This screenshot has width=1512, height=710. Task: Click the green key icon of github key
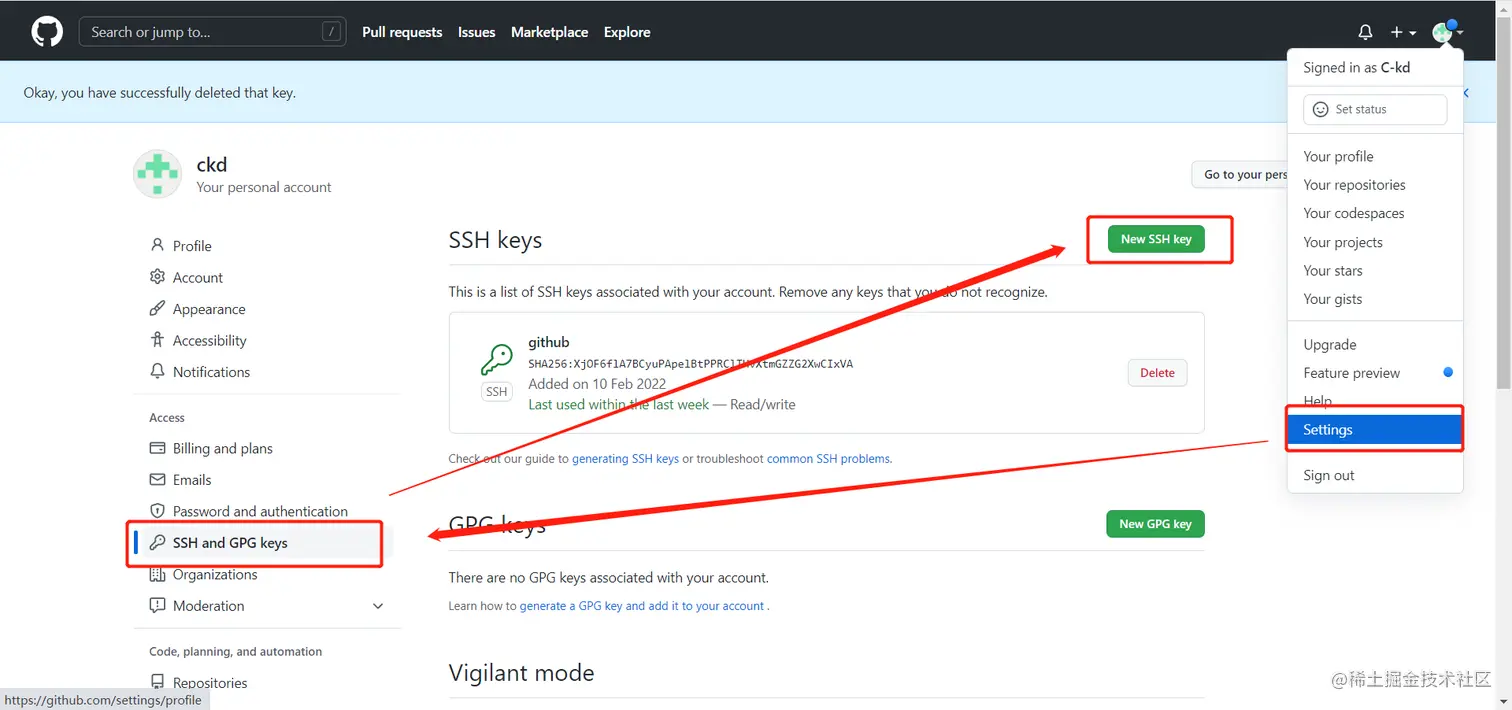pyautogui.click(x=496, y=359)
